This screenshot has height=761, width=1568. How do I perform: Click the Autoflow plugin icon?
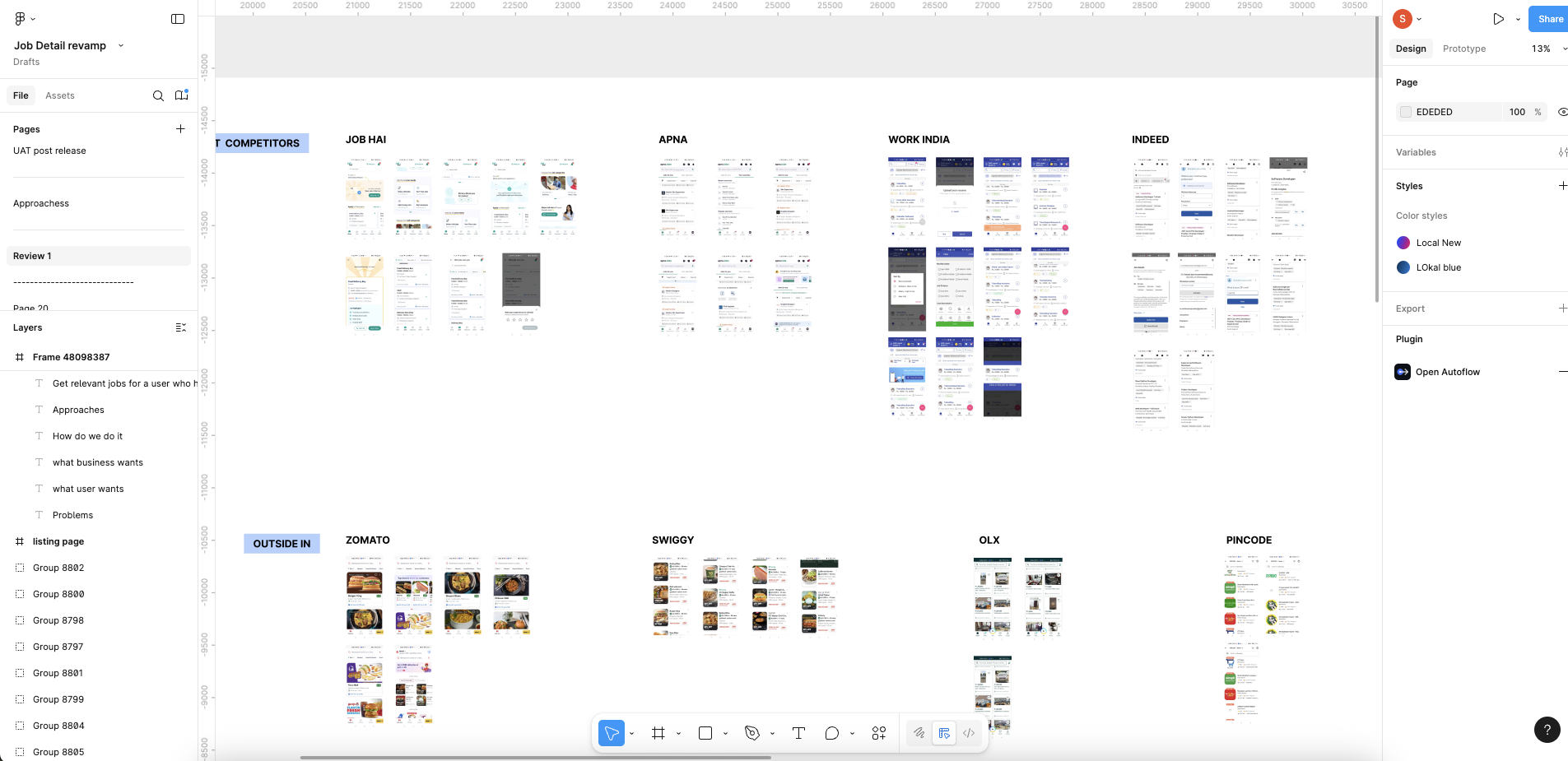click(x=1403, y=372)
